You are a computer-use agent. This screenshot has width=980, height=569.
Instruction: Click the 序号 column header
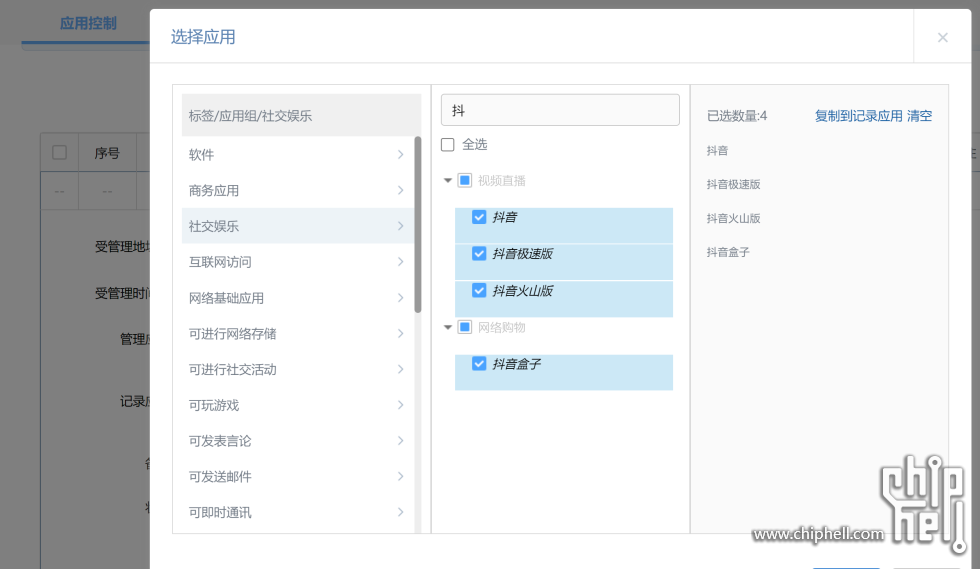coord(107,153)
